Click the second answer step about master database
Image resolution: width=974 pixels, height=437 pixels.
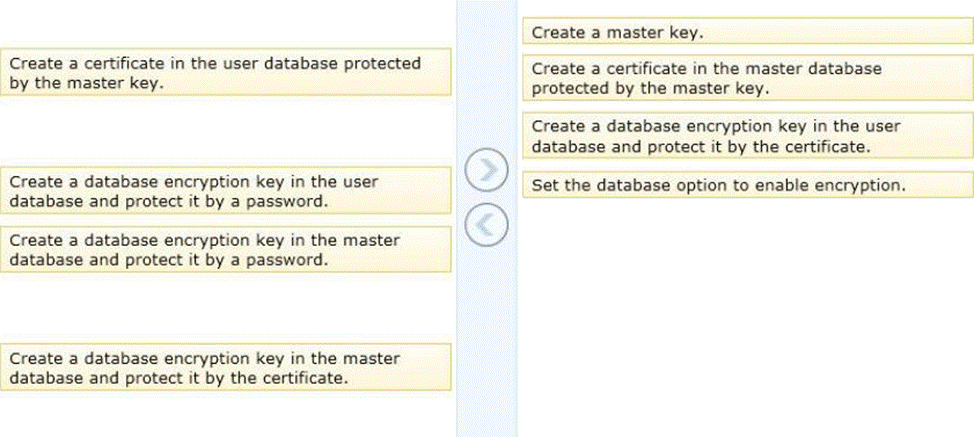pyautogui.click(x=746, y=79)
